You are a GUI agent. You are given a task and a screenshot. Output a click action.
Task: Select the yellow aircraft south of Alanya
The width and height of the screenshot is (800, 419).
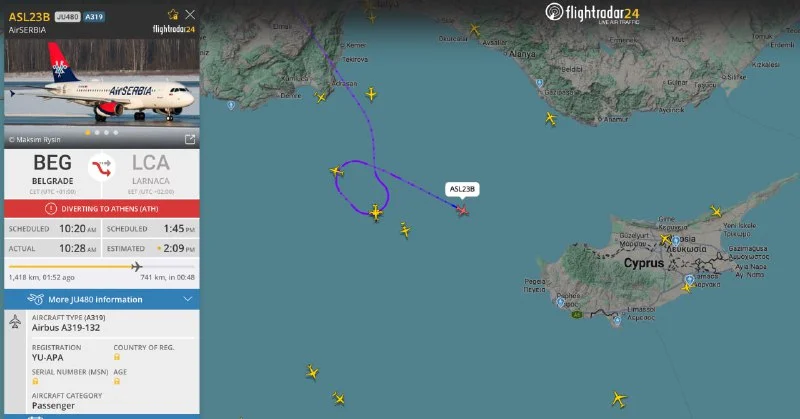pos(551,118)
